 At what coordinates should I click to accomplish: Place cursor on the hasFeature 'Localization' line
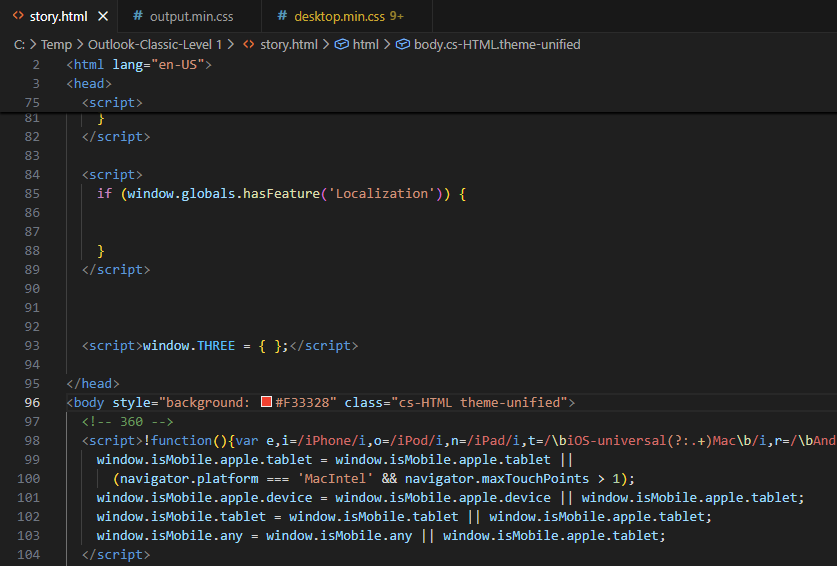point(280,193)
